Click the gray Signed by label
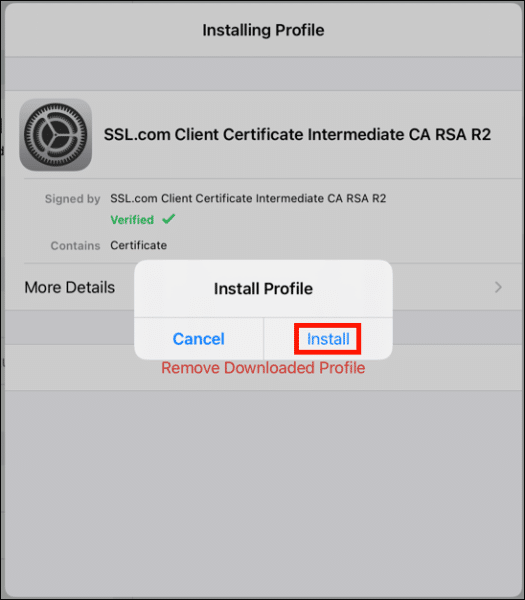The image size is (525, 600). pyautogui.click(x=72, y=199)
